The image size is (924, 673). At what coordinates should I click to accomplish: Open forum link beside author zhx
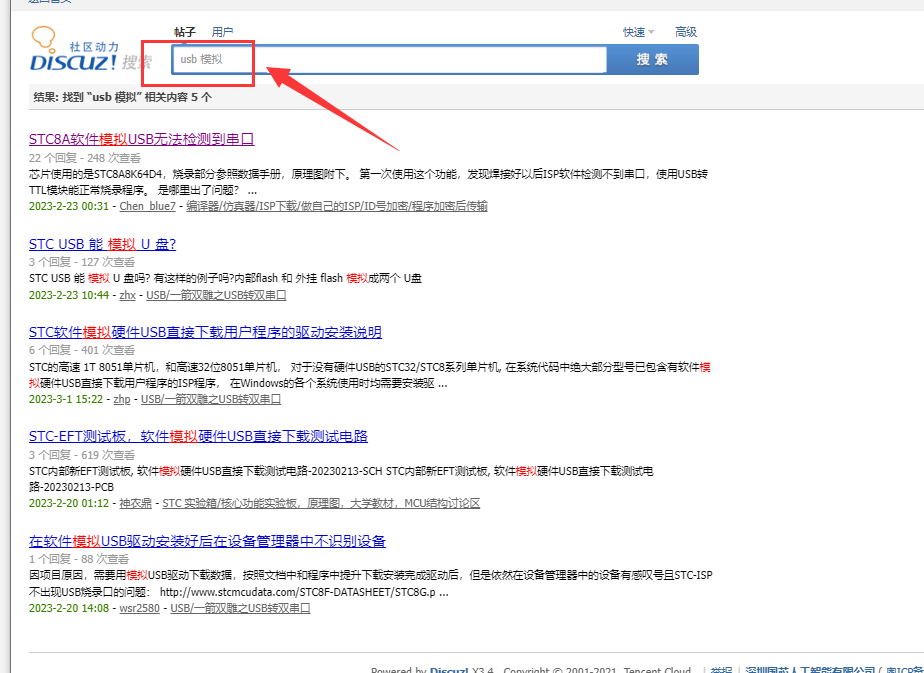(x=216, y=295)
